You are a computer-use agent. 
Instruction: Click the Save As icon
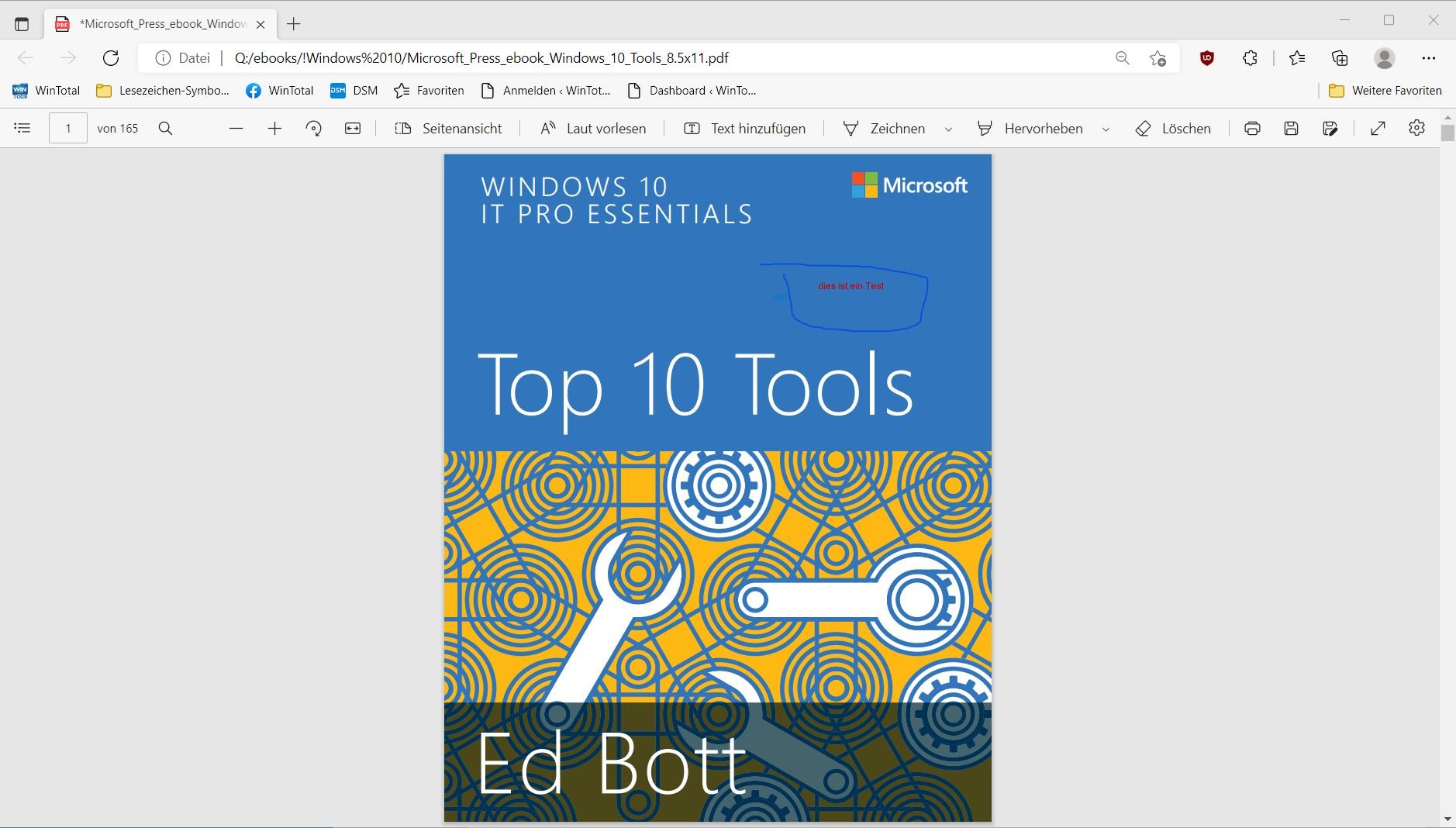click(x=1330, y=128)
